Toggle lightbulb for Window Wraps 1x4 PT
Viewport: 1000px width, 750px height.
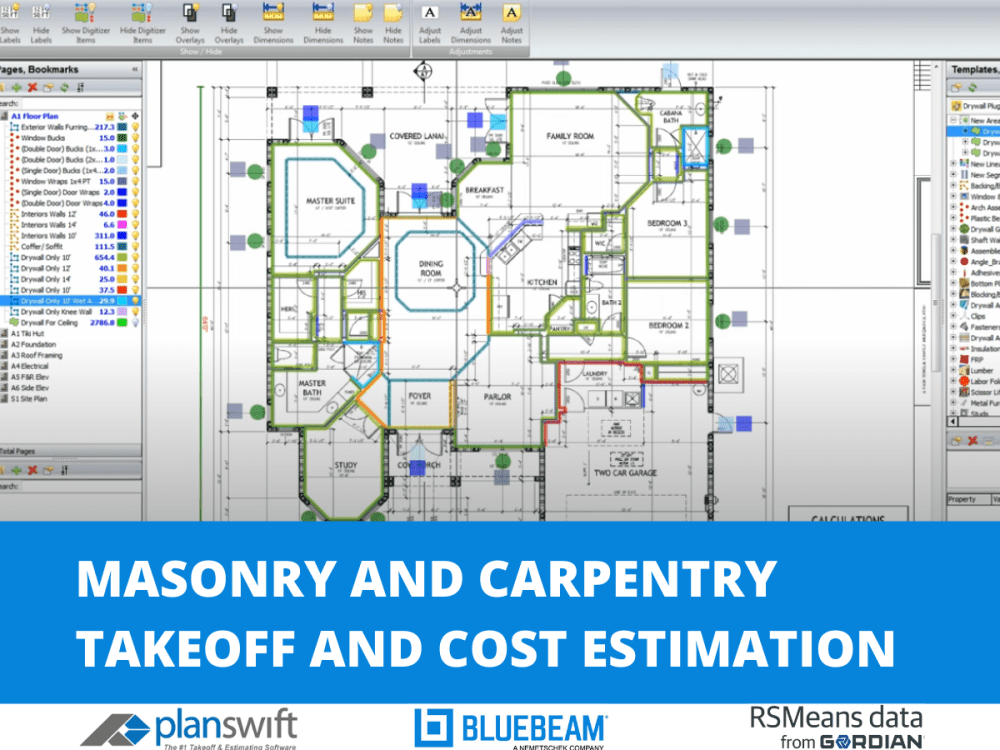point(135,181)
